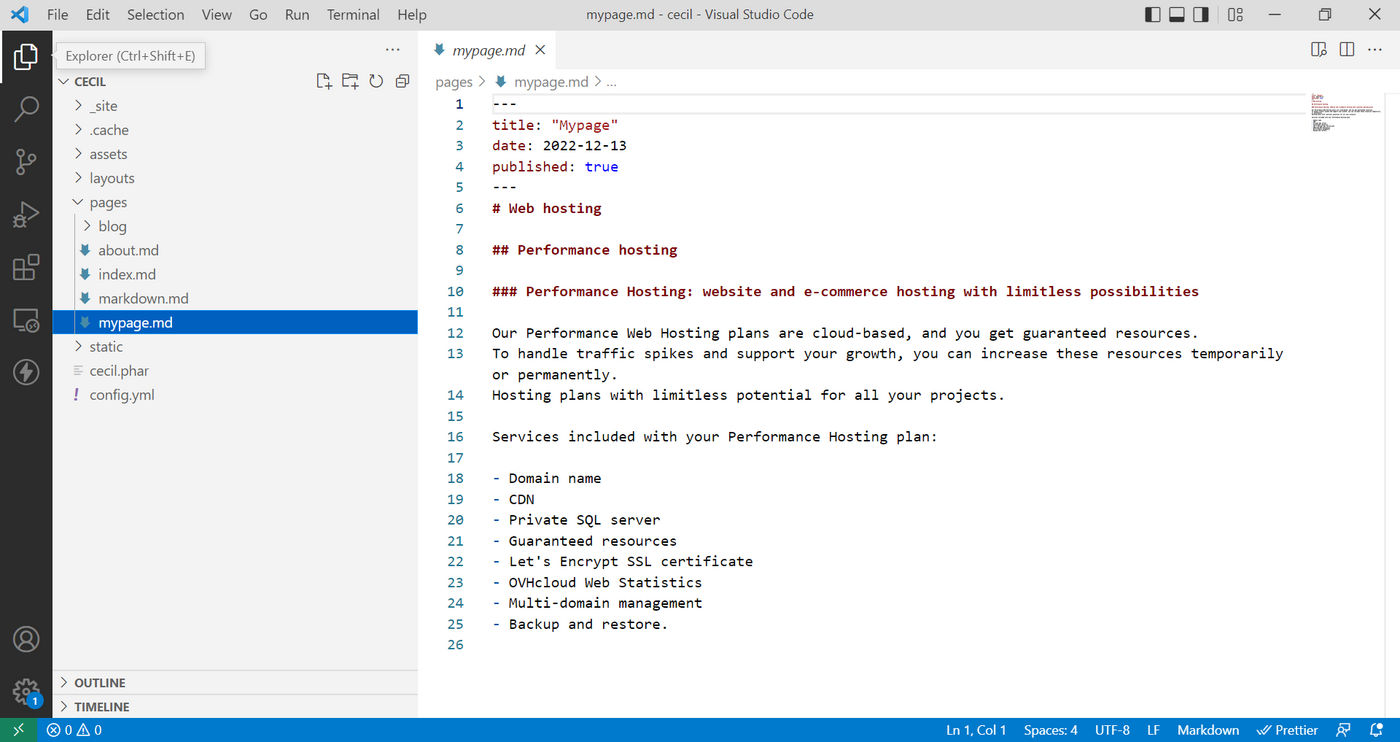Toggle the bottom Panel visibility

[x=1175, y=14]
